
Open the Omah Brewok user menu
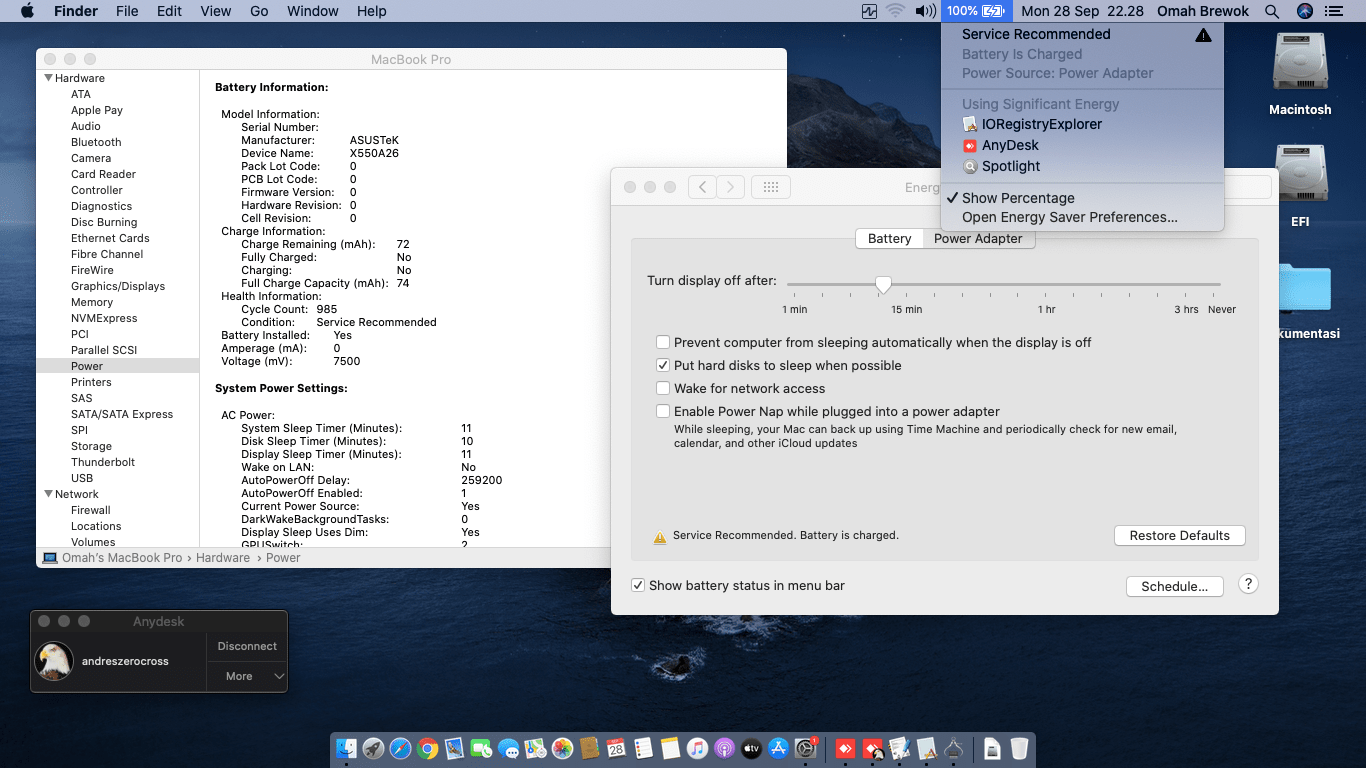tap(1203, 11)
